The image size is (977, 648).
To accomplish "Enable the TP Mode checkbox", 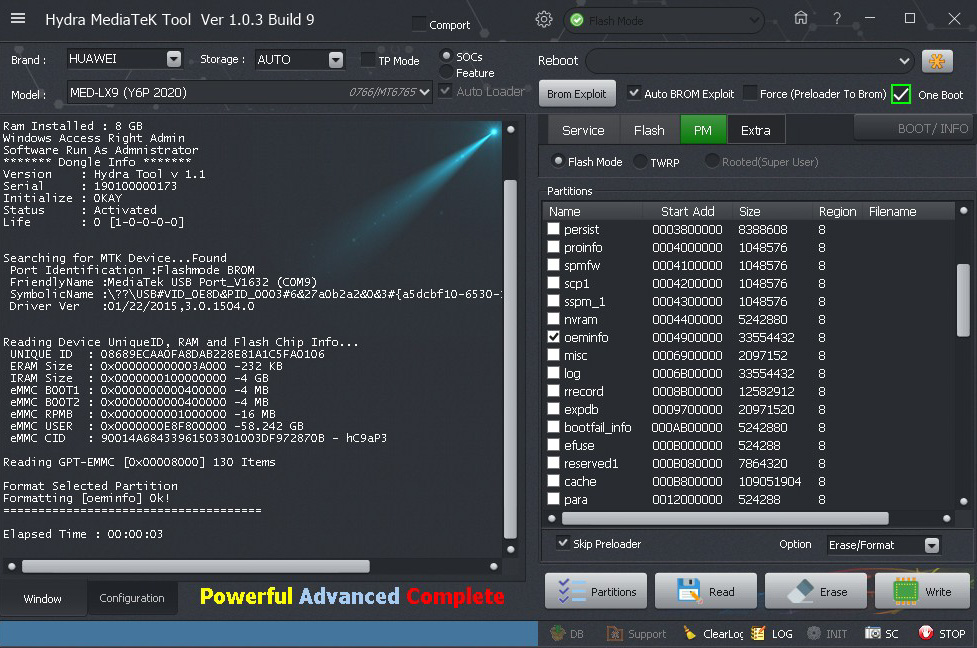I will click(368, 60).
